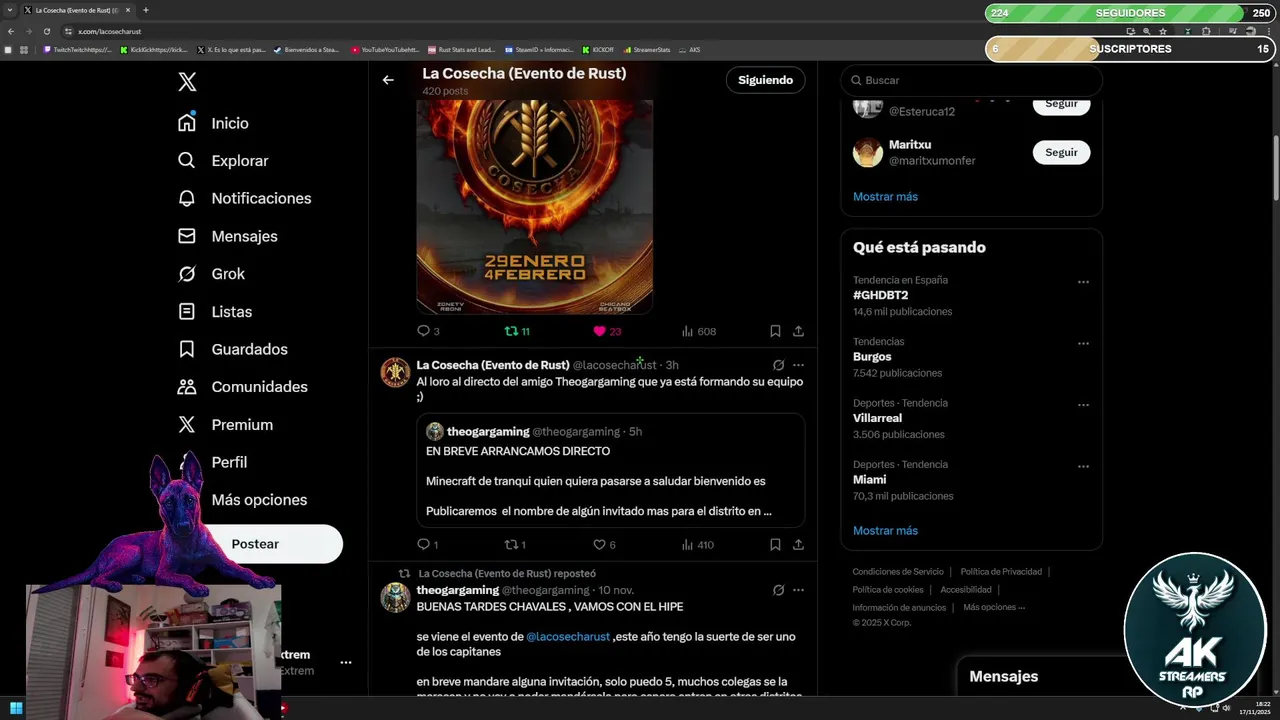
Task: Open the Villarreal trend
Action: (x=877, y=418)
